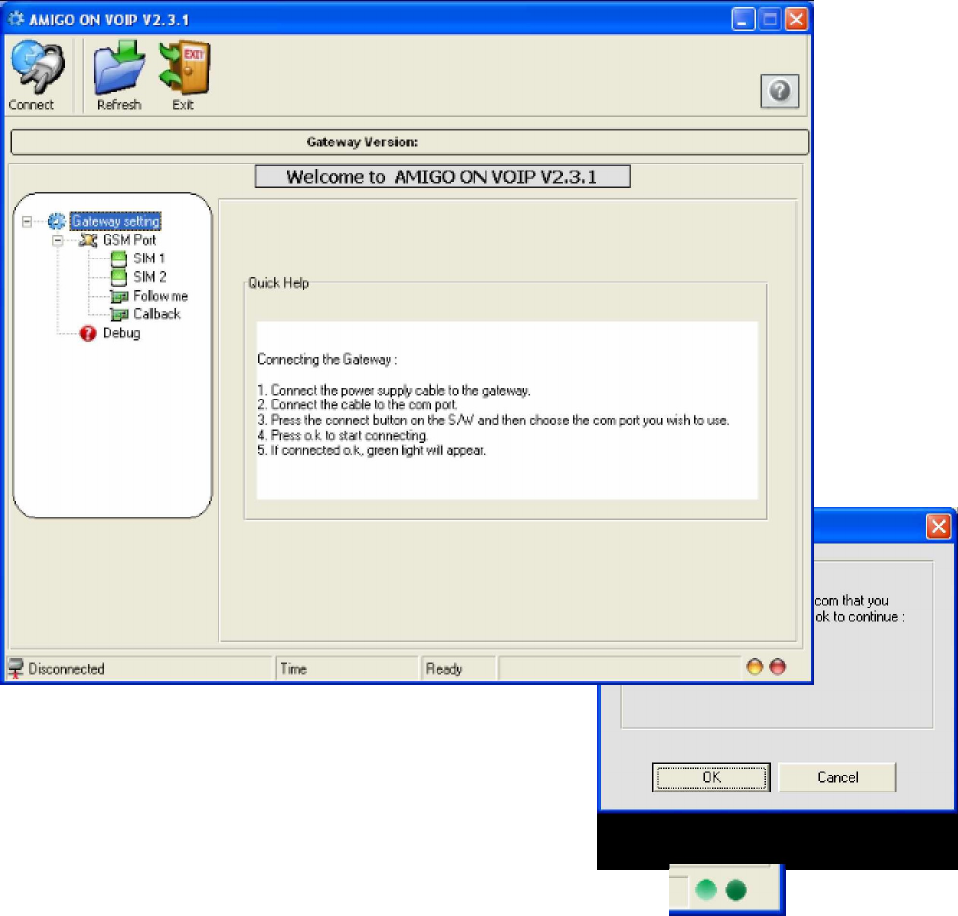Click the red Debug question icon
958x916 pixels.
point(88,333)
